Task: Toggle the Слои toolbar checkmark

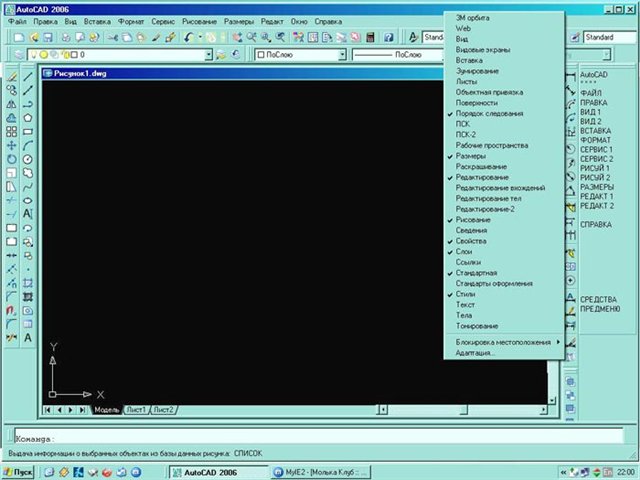Action: [463, 251]
